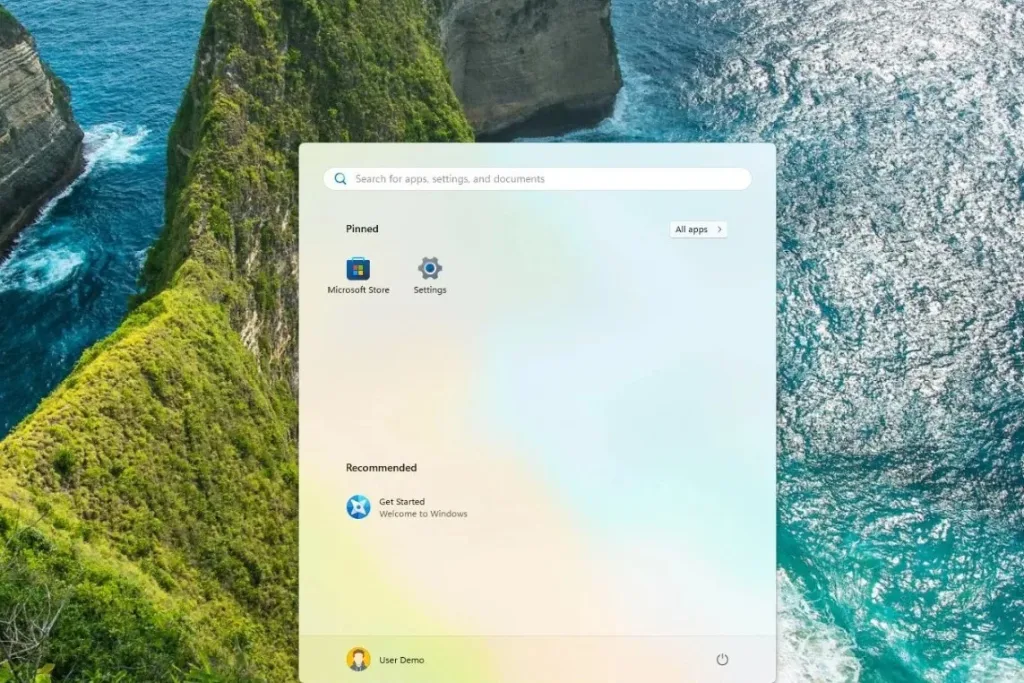This screenshot has height=683, width=1024.
Task: Click the power button icon
Action: (722, 659)
